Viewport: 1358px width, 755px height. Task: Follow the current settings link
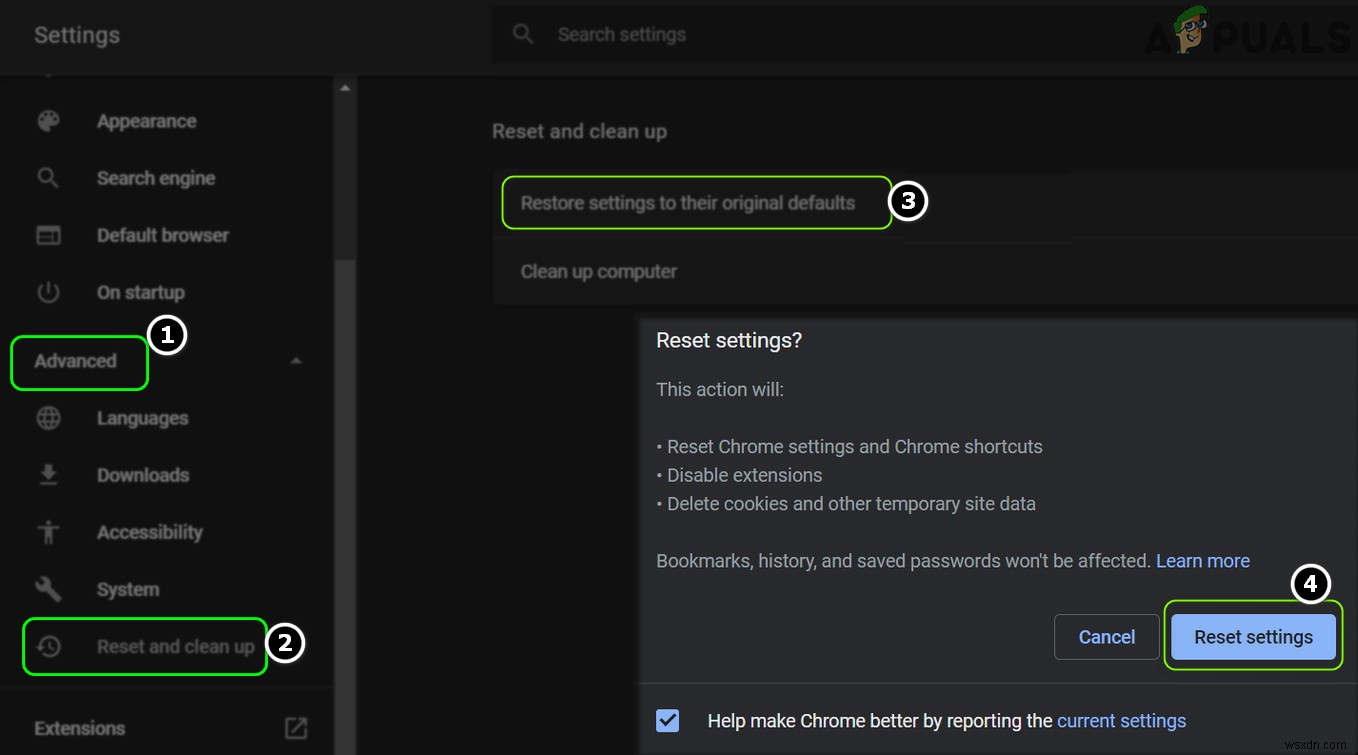1121,721
